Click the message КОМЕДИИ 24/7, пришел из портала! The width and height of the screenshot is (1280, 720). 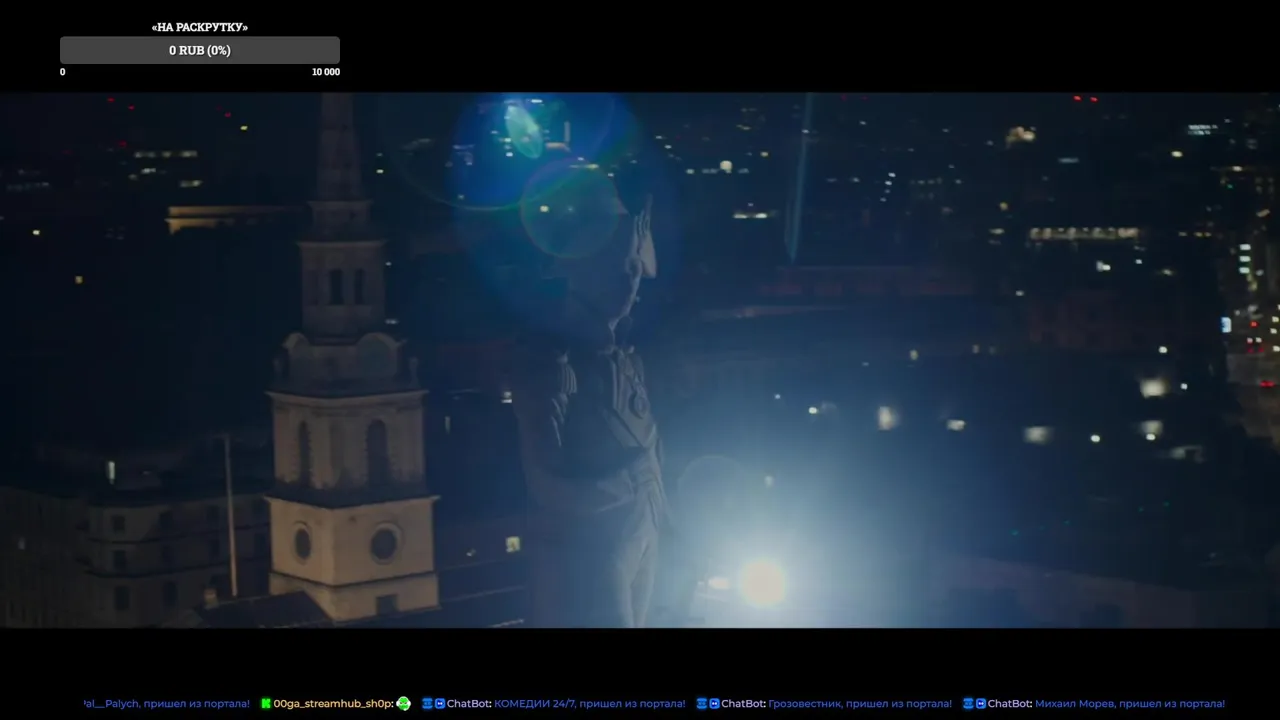click(590, 704)
